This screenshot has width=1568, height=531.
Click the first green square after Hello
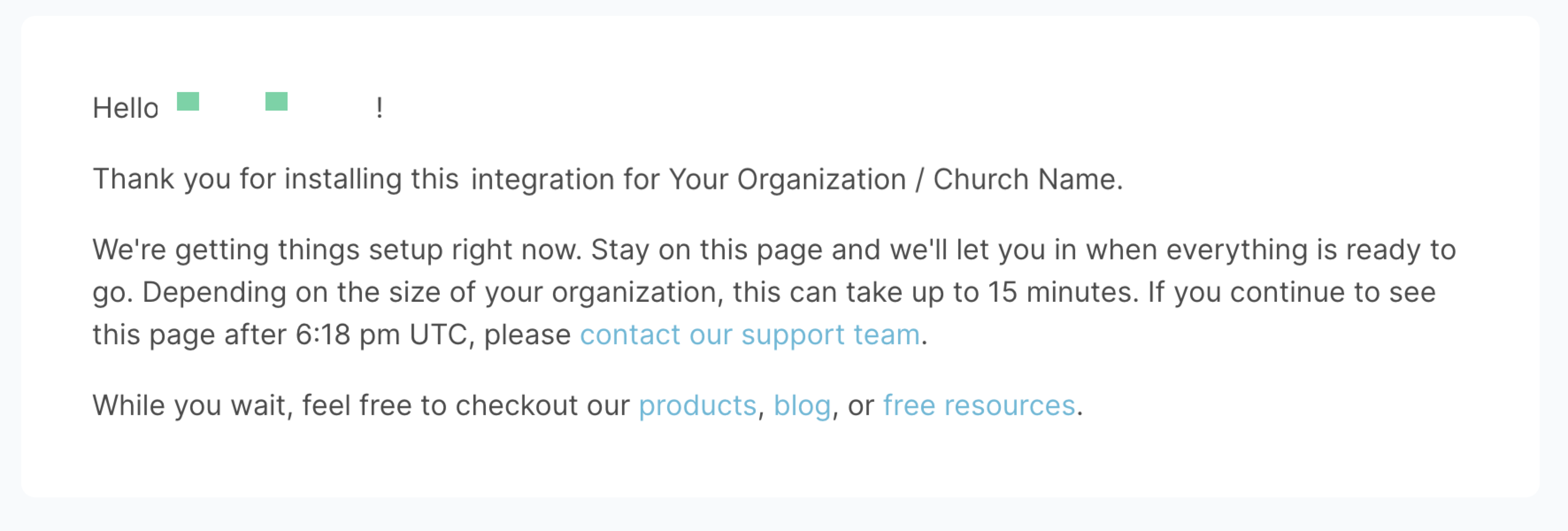click(x=188, y=101)
